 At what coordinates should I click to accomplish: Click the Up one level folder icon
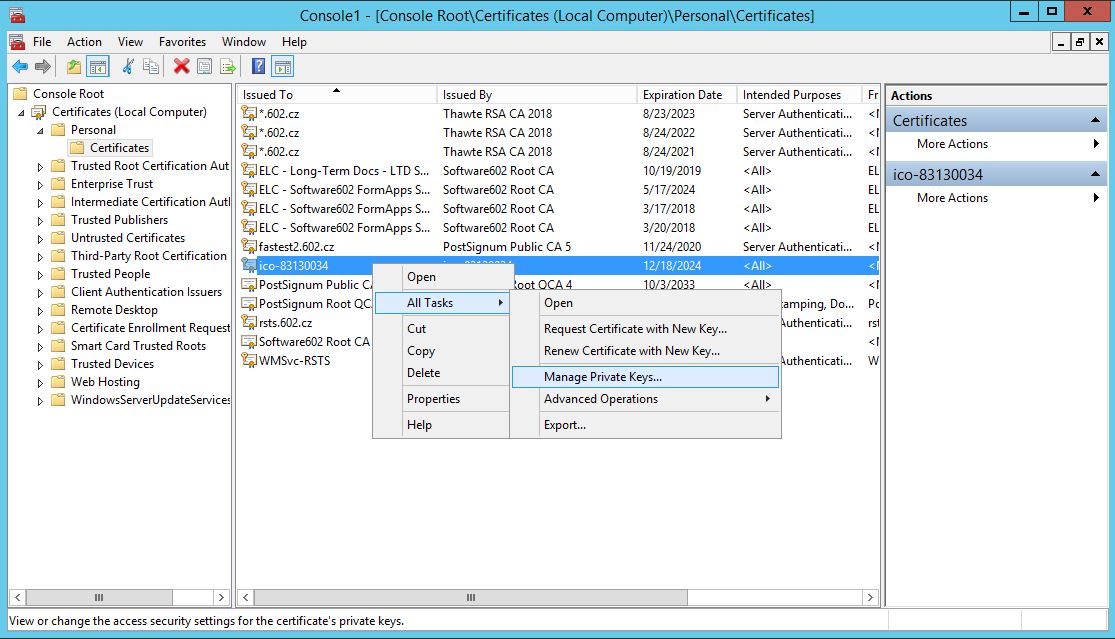click(x=73, y=67)
